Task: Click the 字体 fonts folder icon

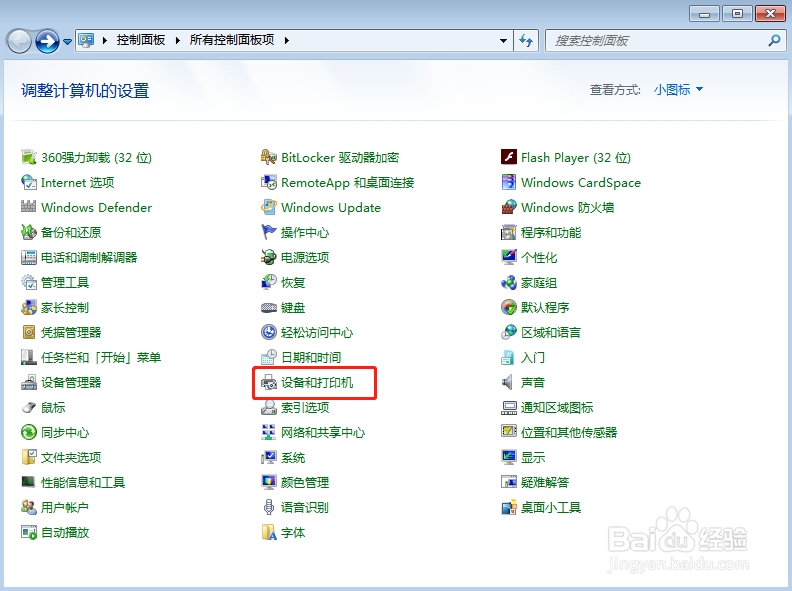Action: pos(269,532)
